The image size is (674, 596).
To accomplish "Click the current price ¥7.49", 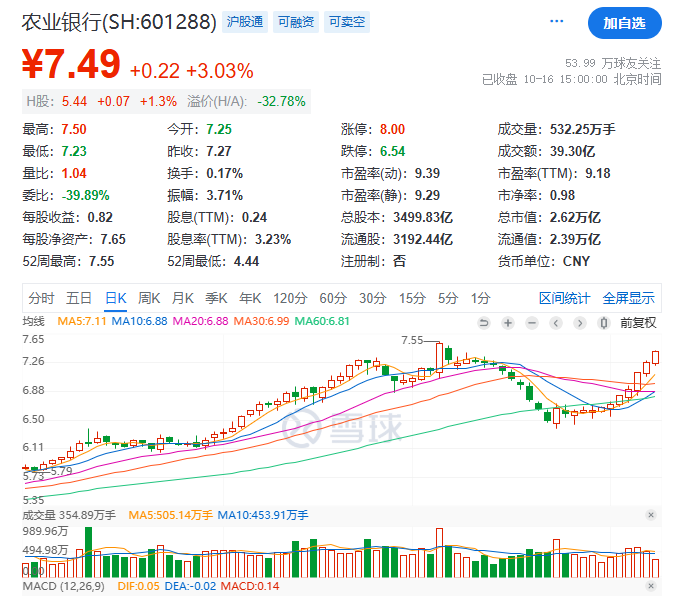I will 71,64.
